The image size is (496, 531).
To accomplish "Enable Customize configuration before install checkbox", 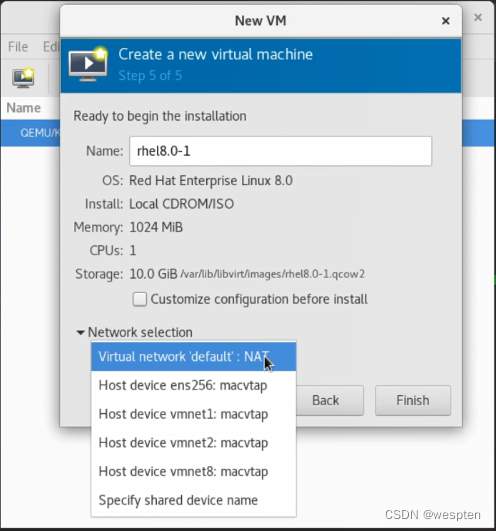I will (140, 299).
